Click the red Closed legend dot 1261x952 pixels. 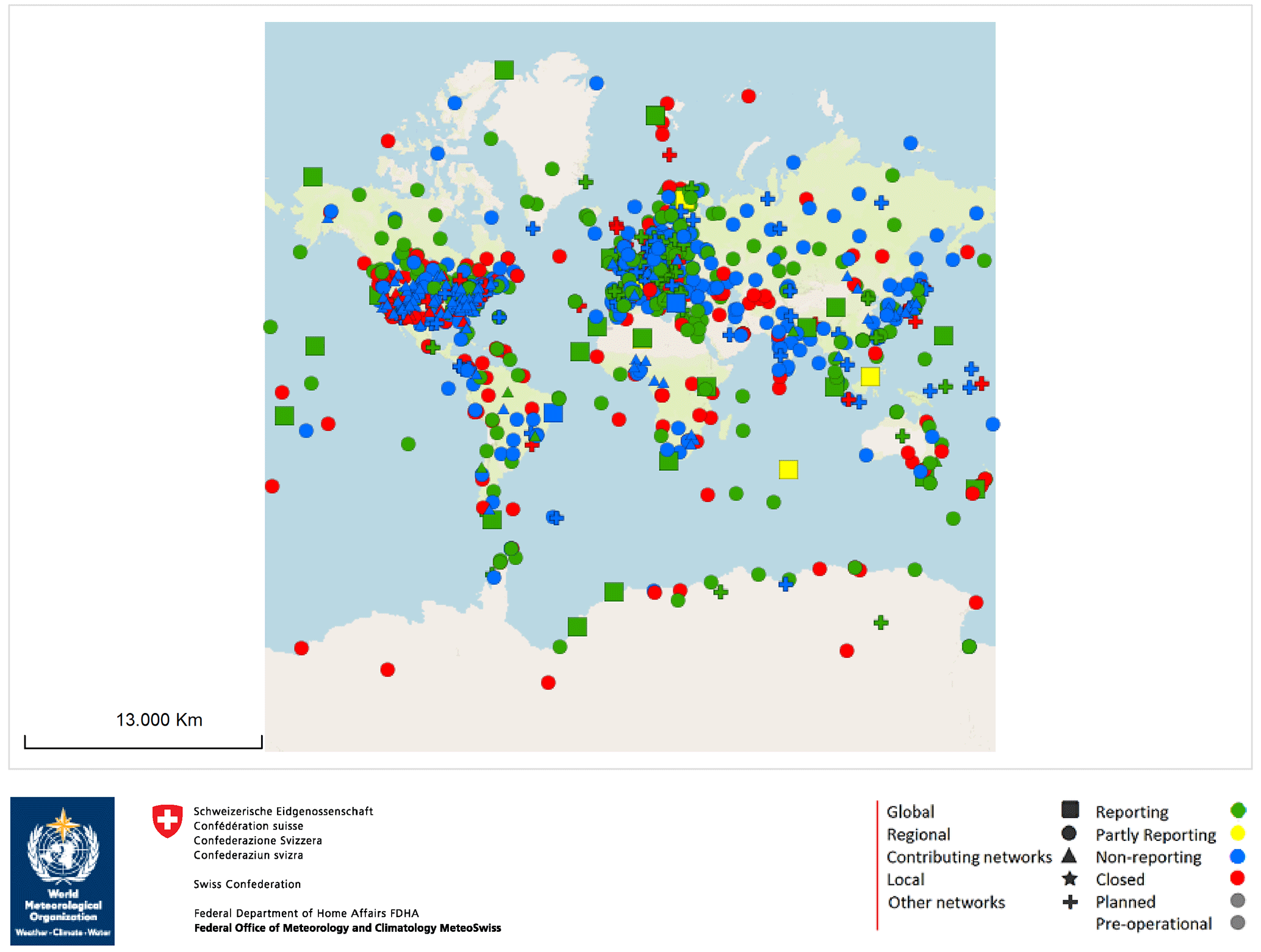[1238, 878]
